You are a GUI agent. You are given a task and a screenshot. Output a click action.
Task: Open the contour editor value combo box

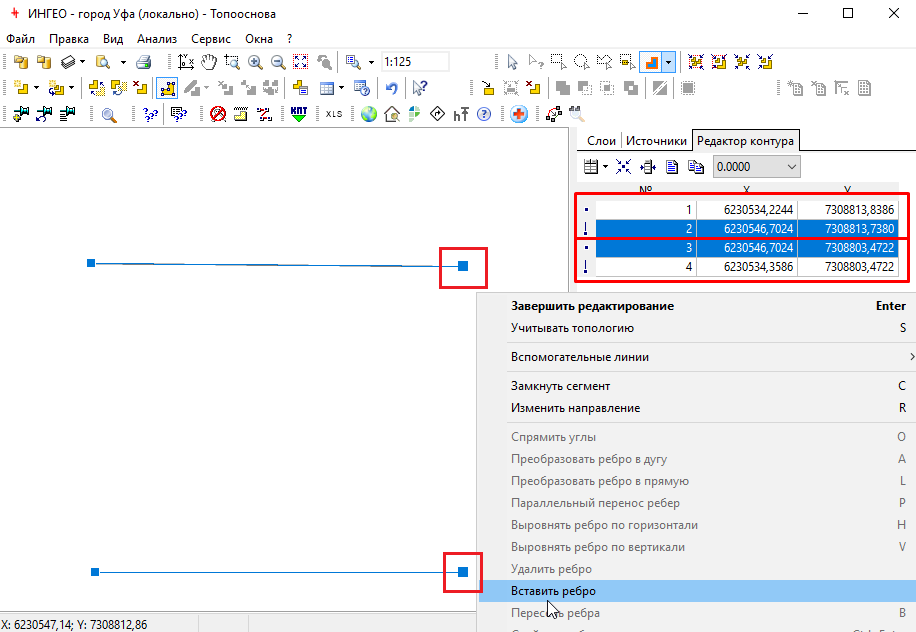757,167
